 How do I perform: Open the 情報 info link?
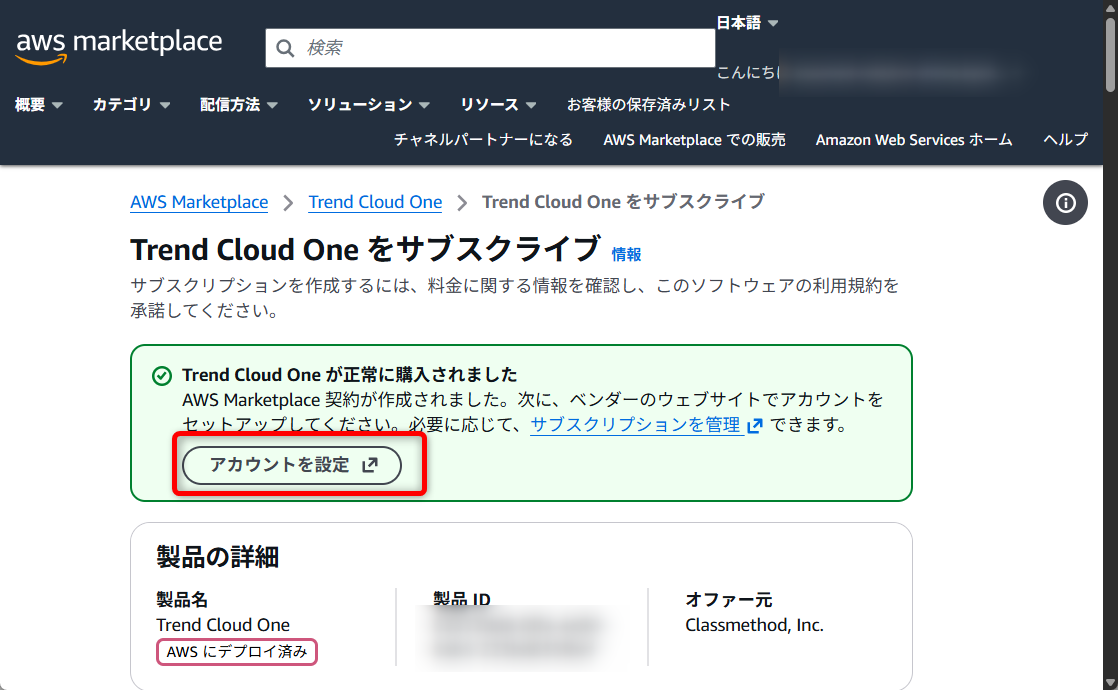[x=626, y=254]
